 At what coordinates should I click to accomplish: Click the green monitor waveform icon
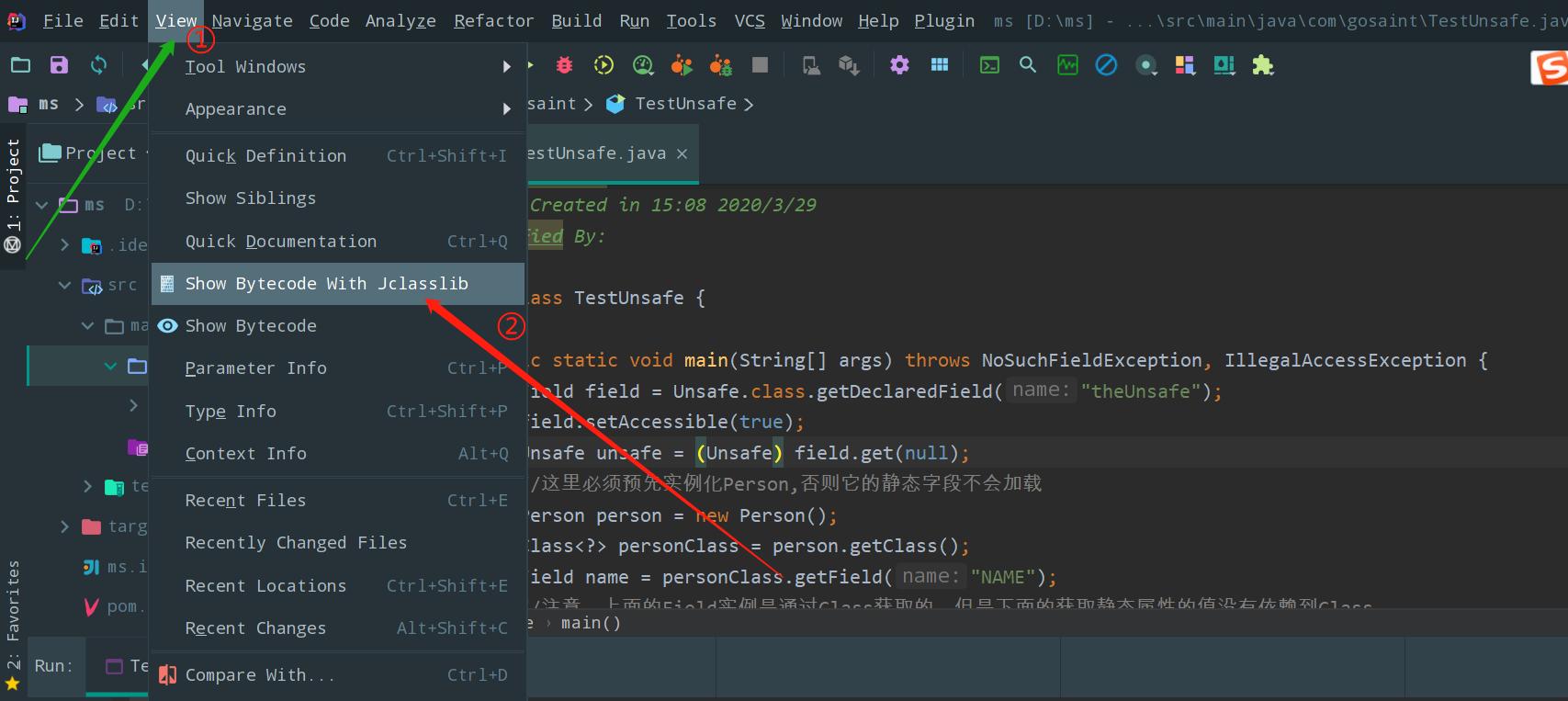pos(1067,65)
